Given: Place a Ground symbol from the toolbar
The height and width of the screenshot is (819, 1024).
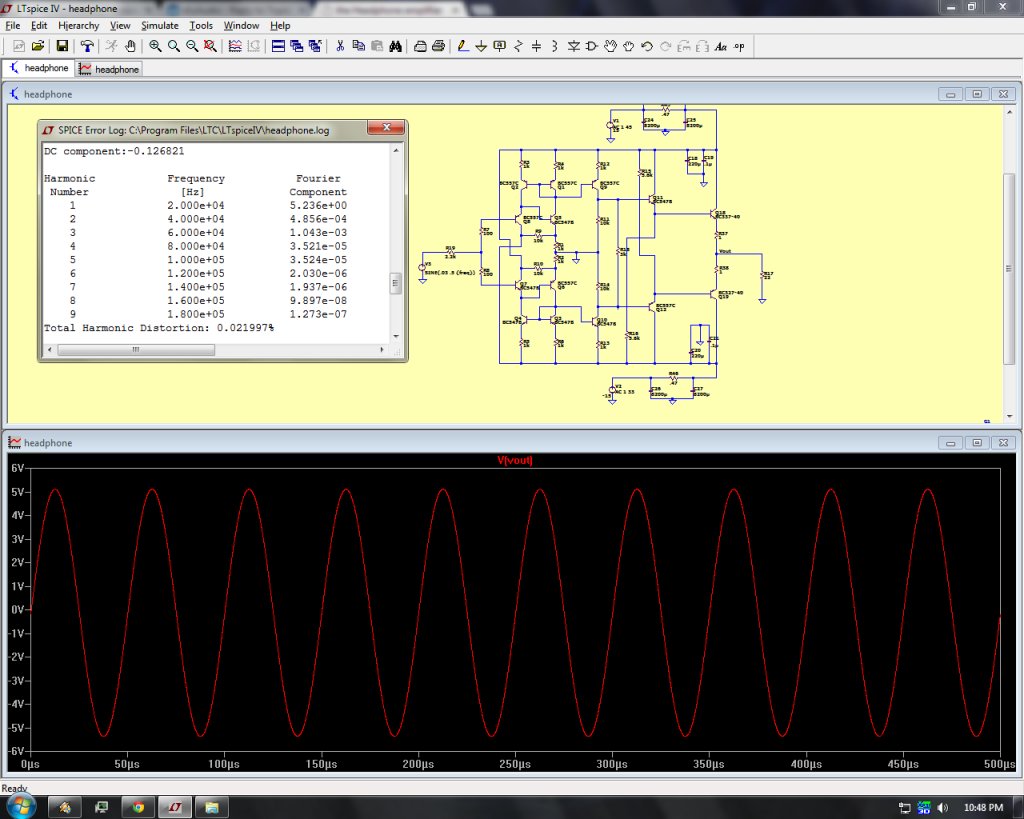Looking at the screenshot, I should [481, 46].
